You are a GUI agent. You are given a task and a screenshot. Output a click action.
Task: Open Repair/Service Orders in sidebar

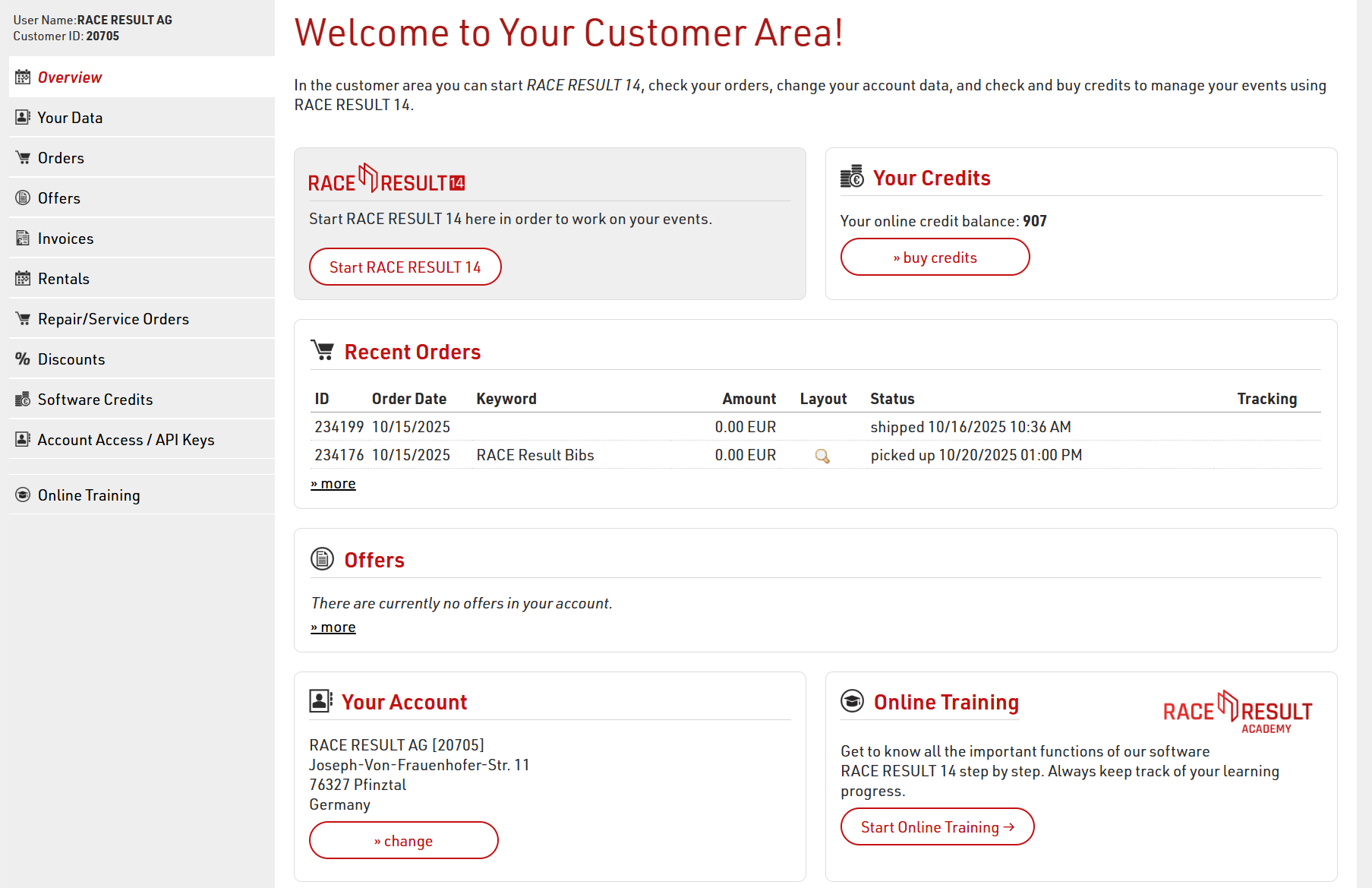(113, 319)
